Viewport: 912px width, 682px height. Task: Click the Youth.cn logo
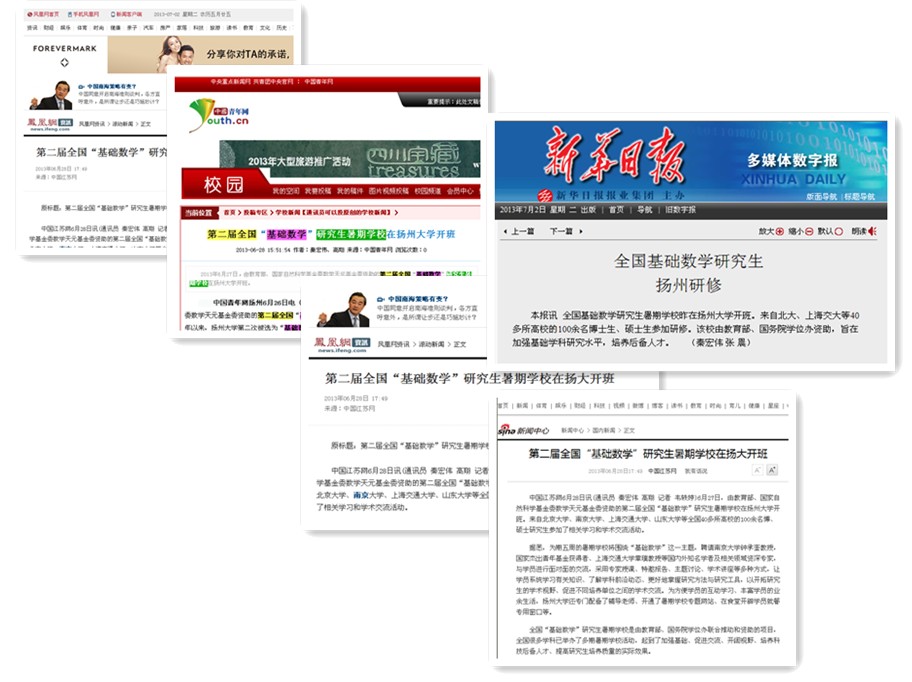(x=218, y=116)
